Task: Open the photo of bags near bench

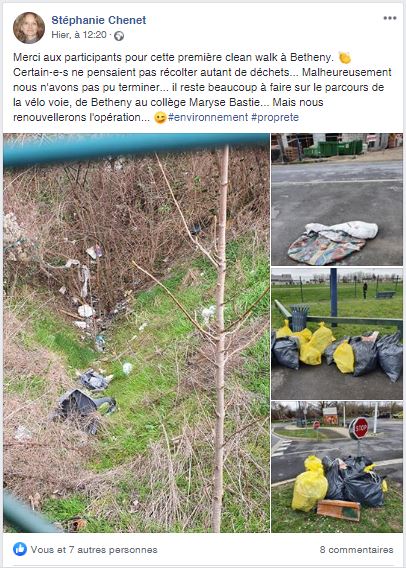Action: pos(337,334)
